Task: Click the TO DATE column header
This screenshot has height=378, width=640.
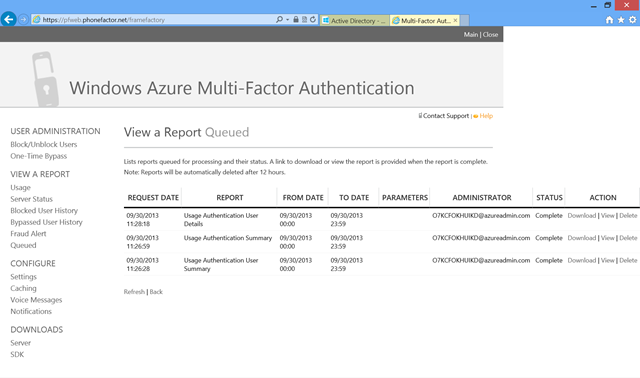Action: 354,198
